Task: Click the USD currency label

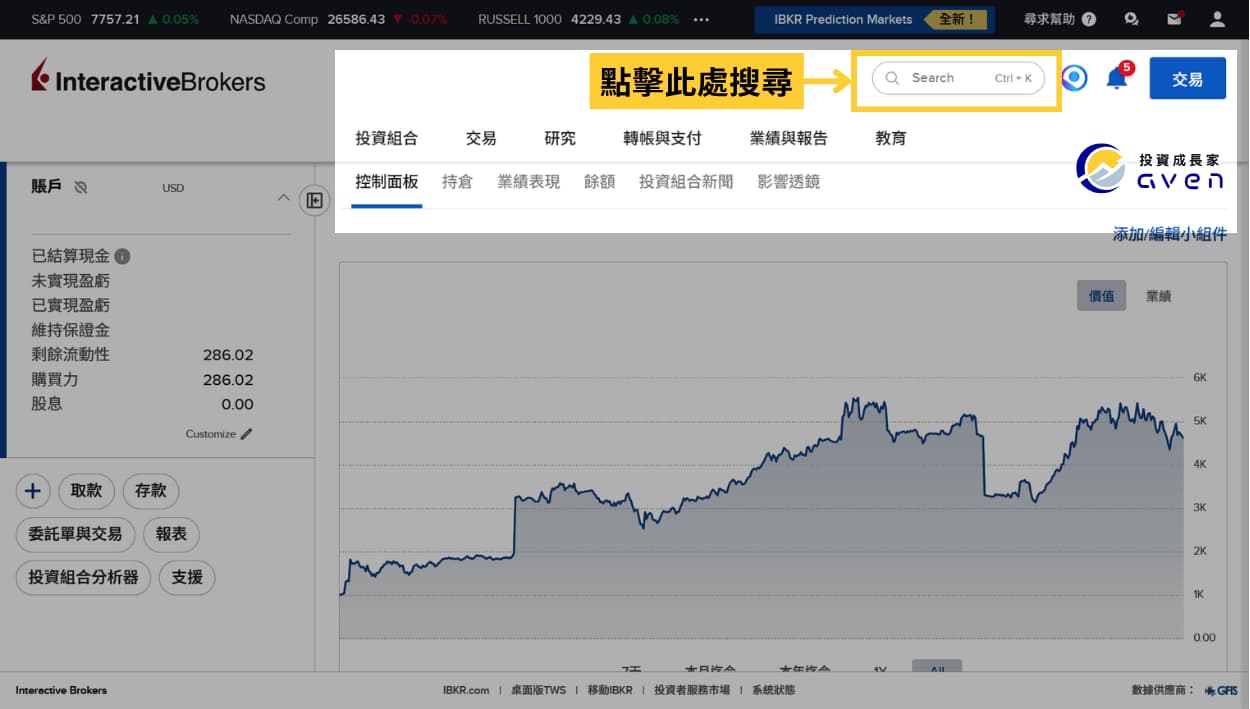Action: (173, 188)
